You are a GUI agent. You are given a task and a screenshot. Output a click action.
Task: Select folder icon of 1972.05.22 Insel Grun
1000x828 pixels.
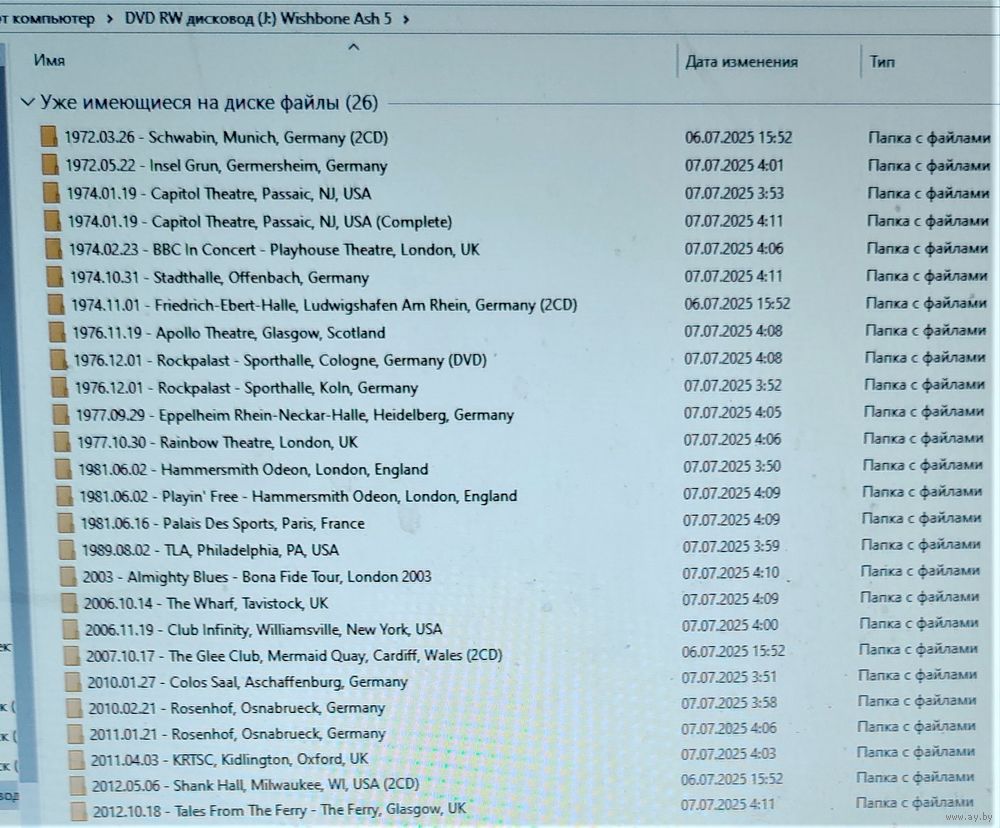coord(50,165)
